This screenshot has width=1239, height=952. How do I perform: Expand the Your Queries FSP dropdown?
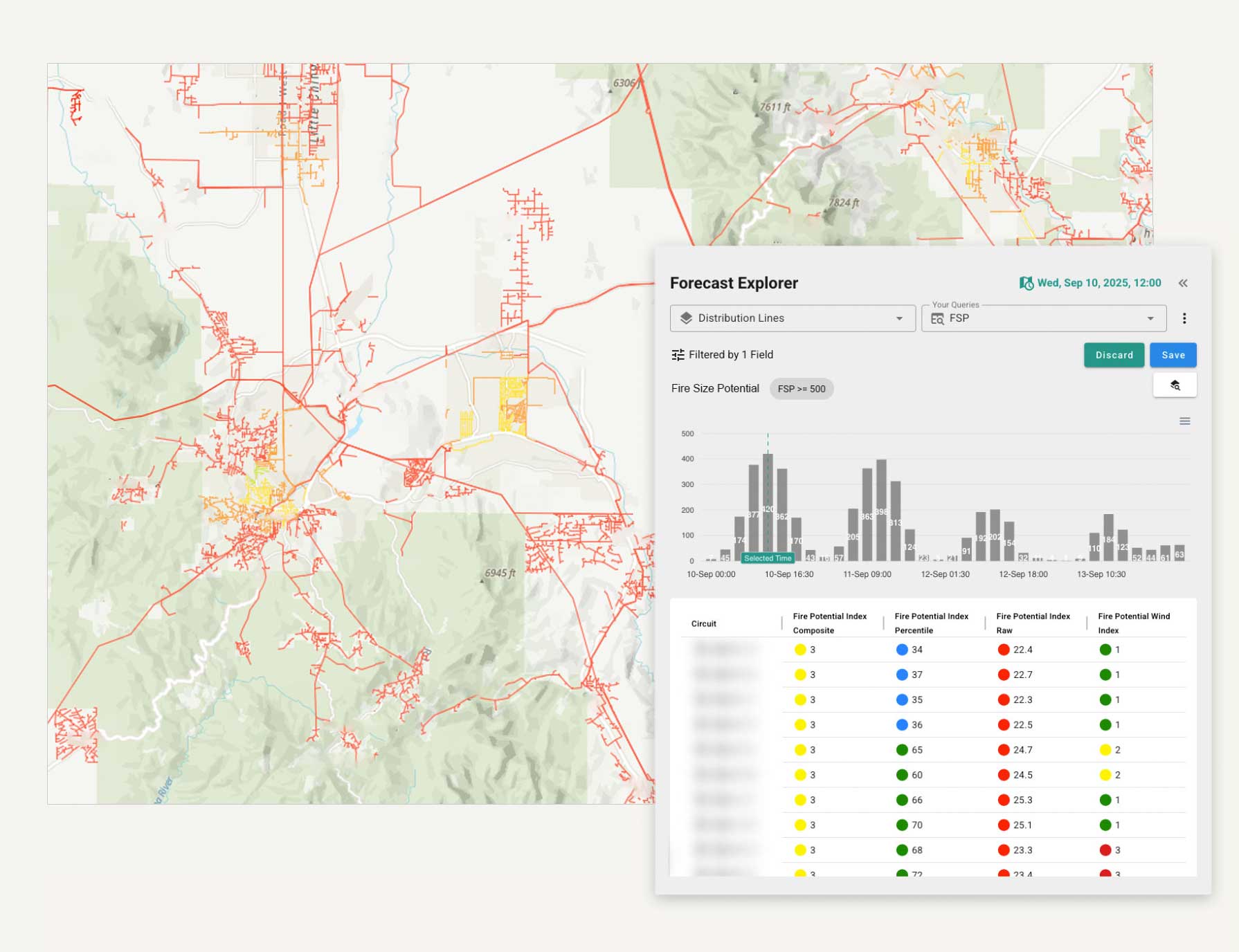click(1150, 318)
